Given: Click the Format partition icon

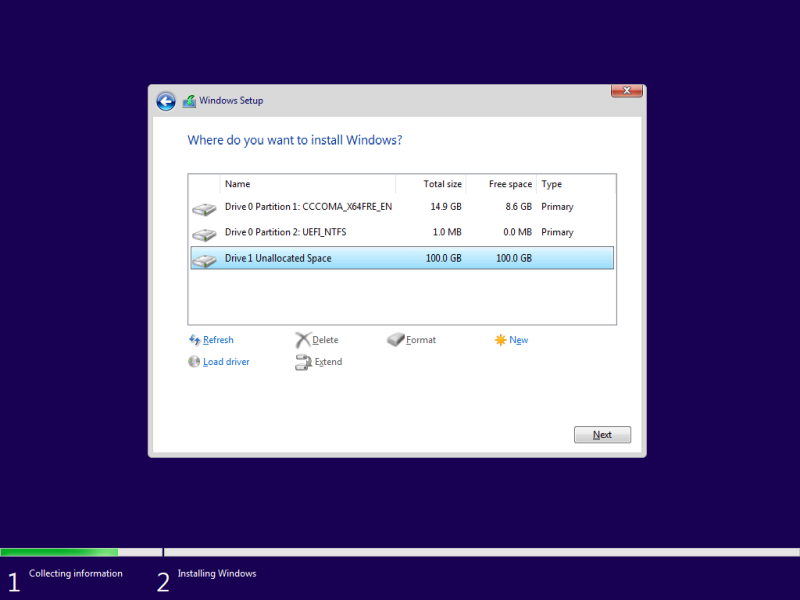Looking at the screenshot, I should 394,340.
